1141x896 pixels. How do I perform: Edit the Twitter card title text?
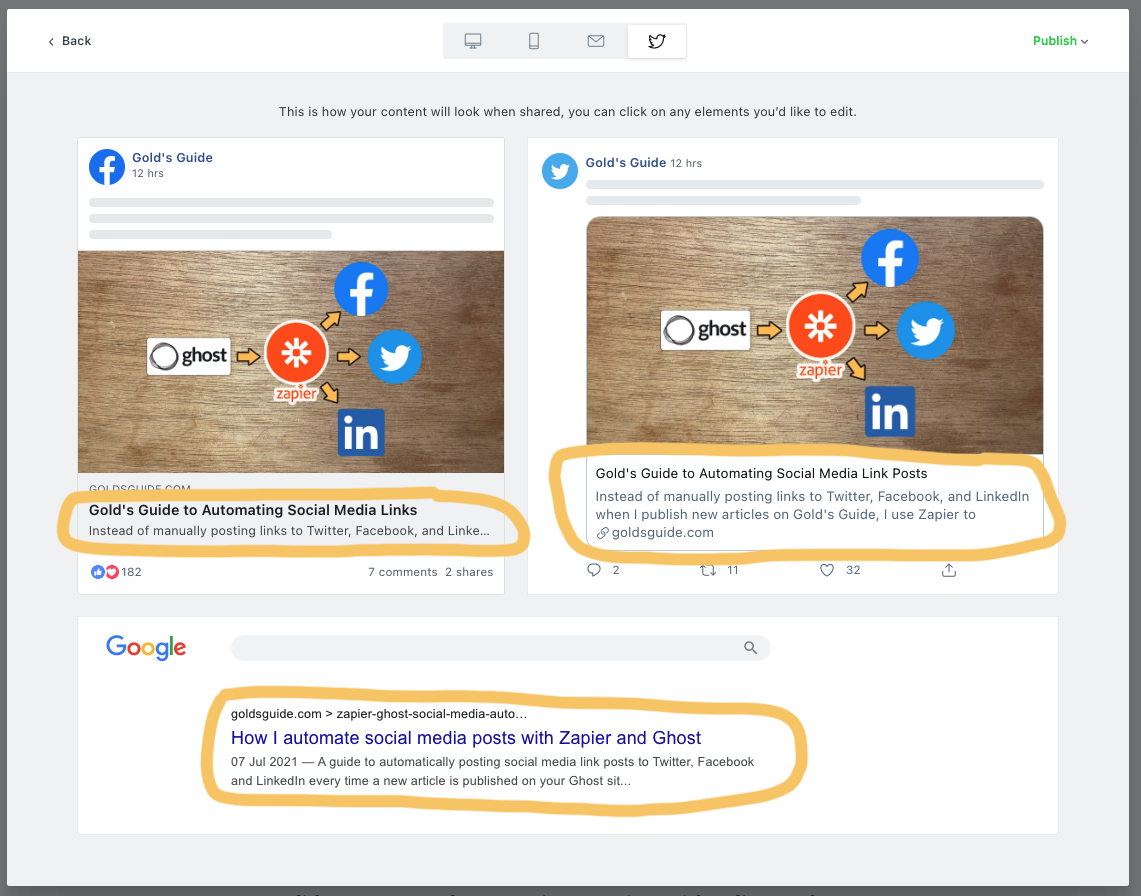(x=761, y=473)
